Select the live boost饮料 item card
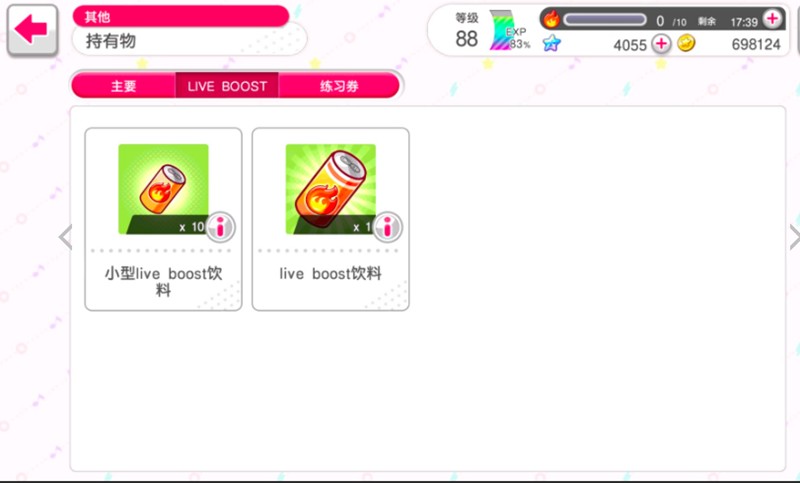 point(331,219)
